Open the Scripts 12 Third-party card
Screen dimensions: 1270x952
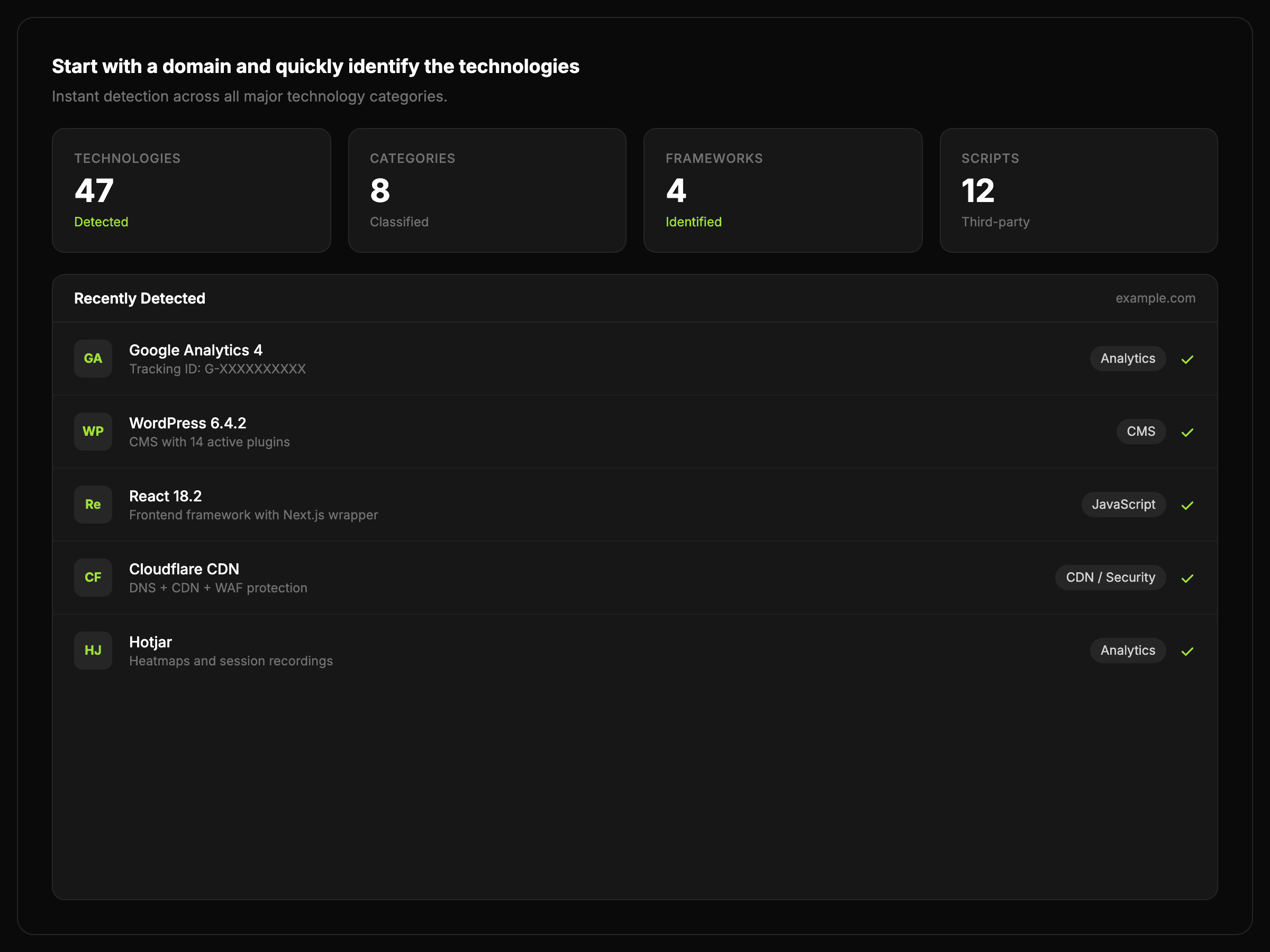click(x=1078, y=190)
